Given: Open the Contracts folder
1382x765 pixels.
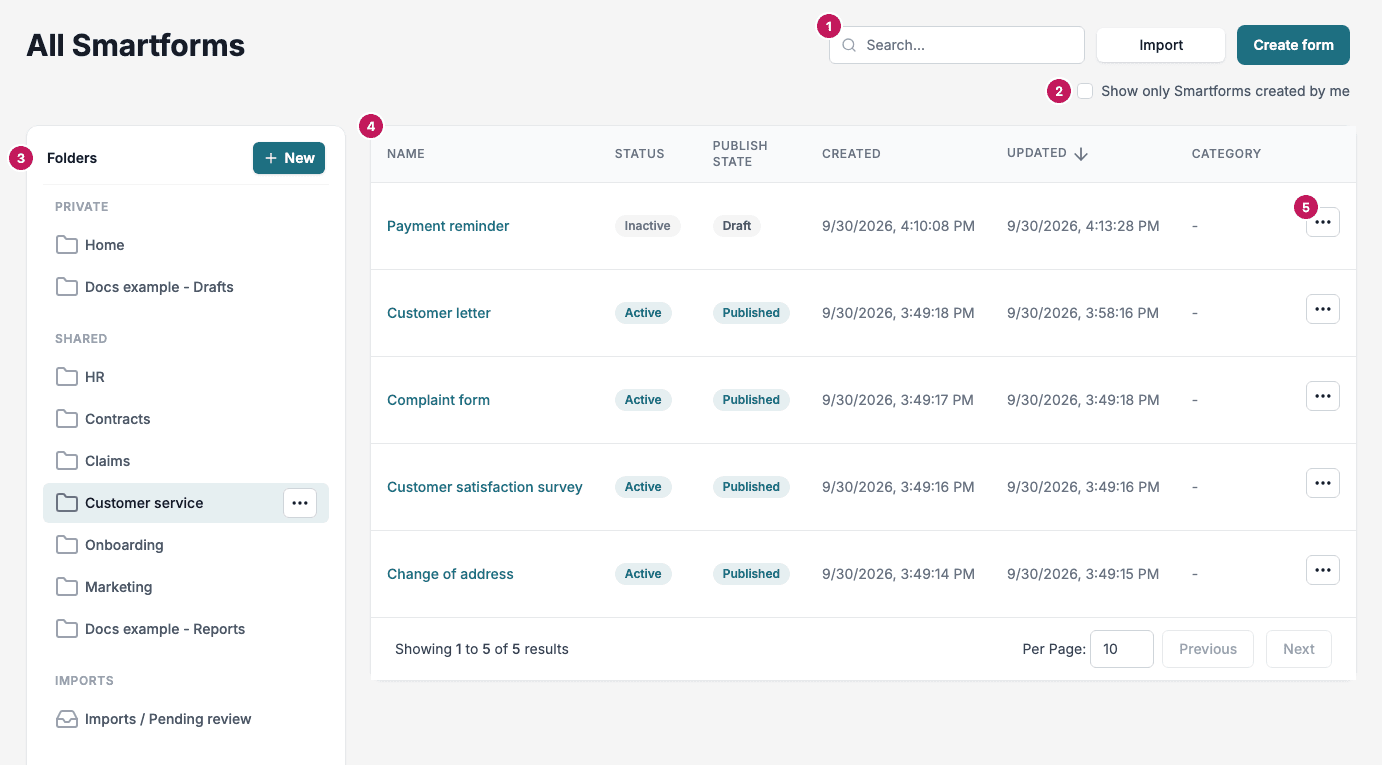Looking at the screenshot, I should pyautogui.click(x=186, y=419).
